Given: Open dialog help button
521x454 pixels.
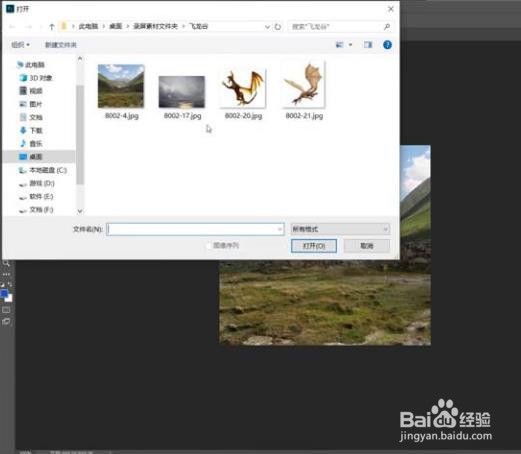Looking at the screenshot, I should coord(387,45).
